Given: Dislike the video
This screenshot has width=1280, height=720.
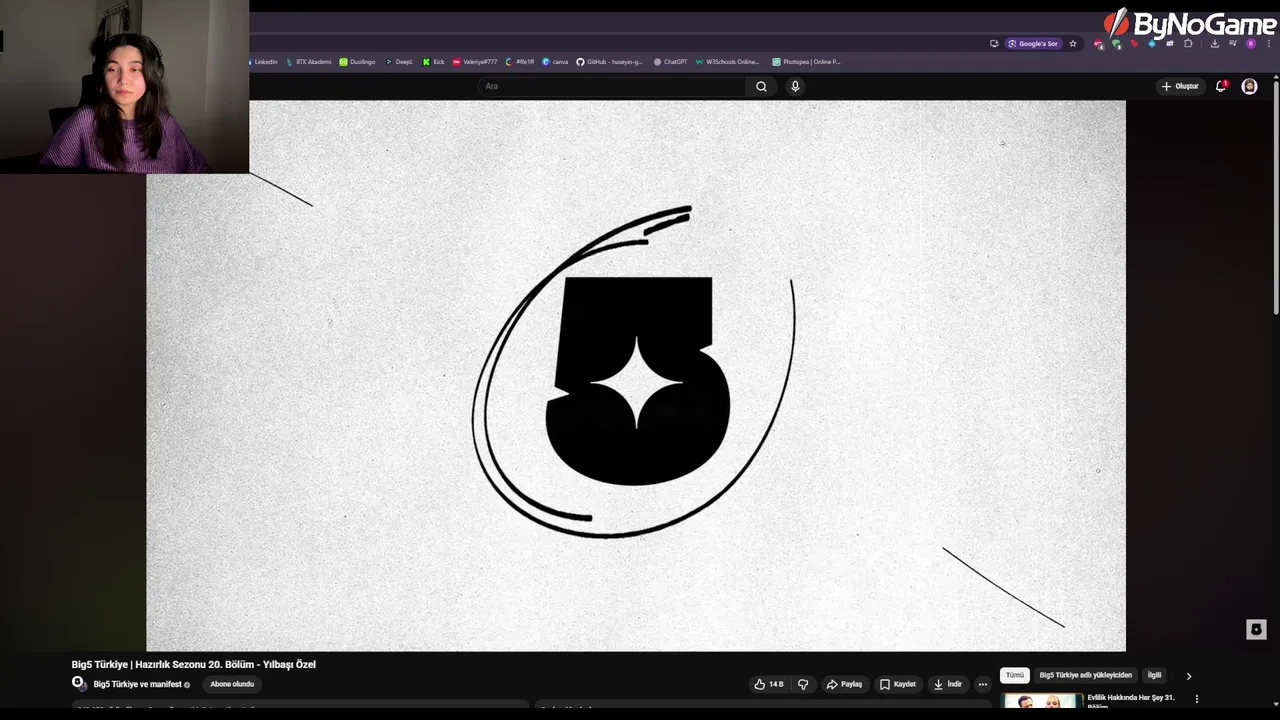Looking at the screenshot, I should [803, 684].
